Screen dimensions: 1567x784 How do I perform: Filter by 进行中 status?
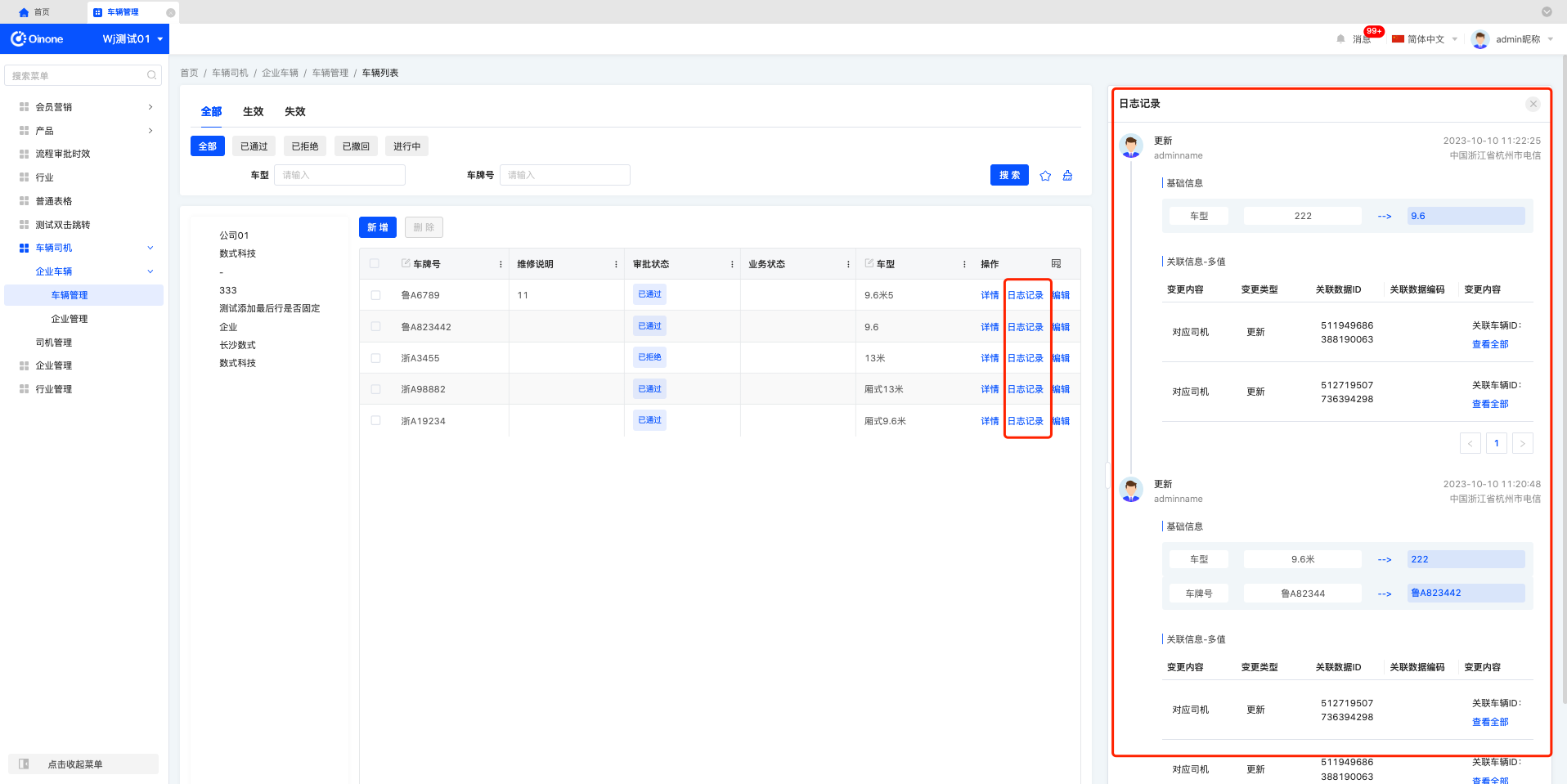(407, 146)
